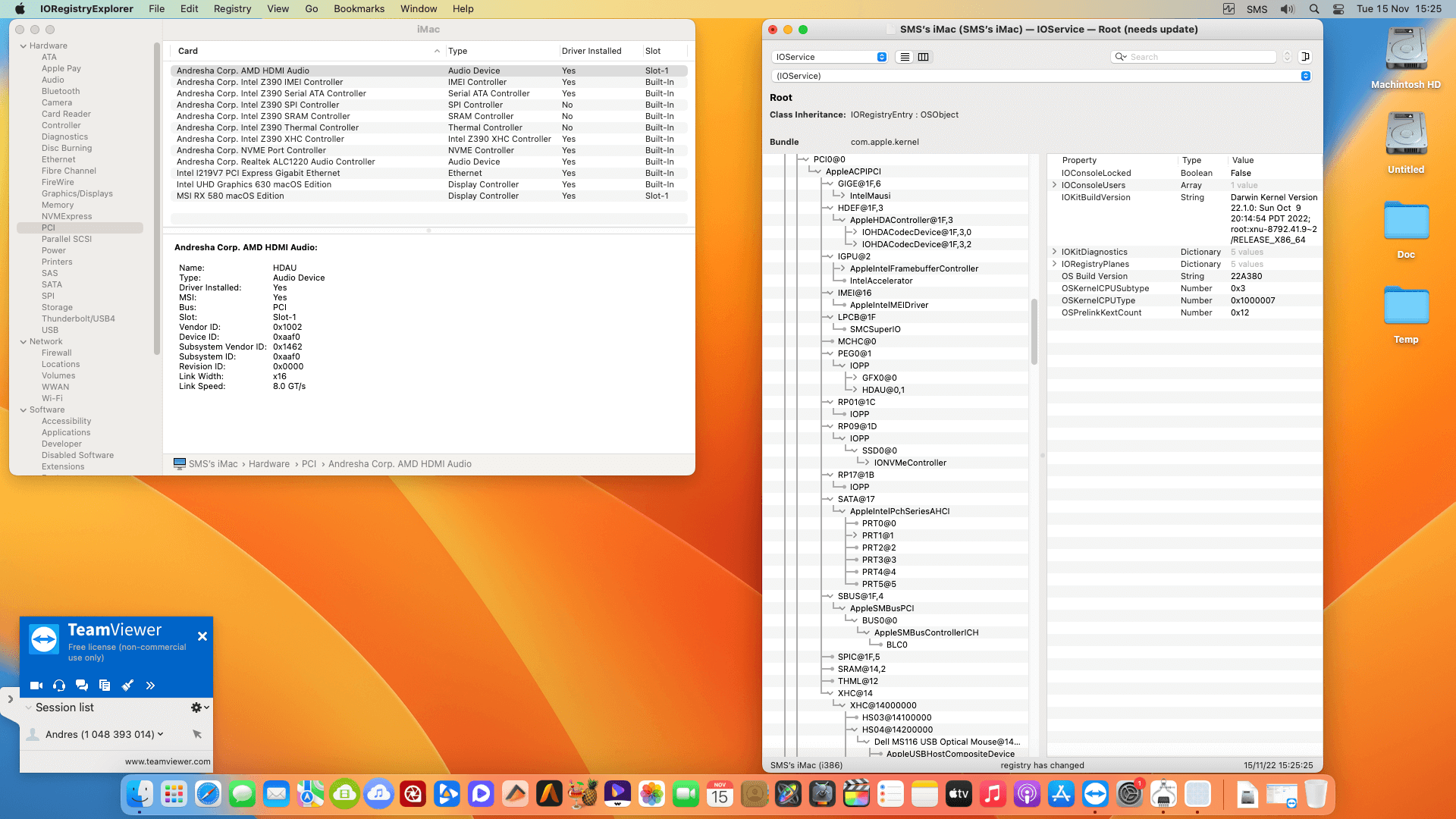1456x819 pixels.
Task: Expand the IOKitDiagnostics property row
Action: point(1054,252)
